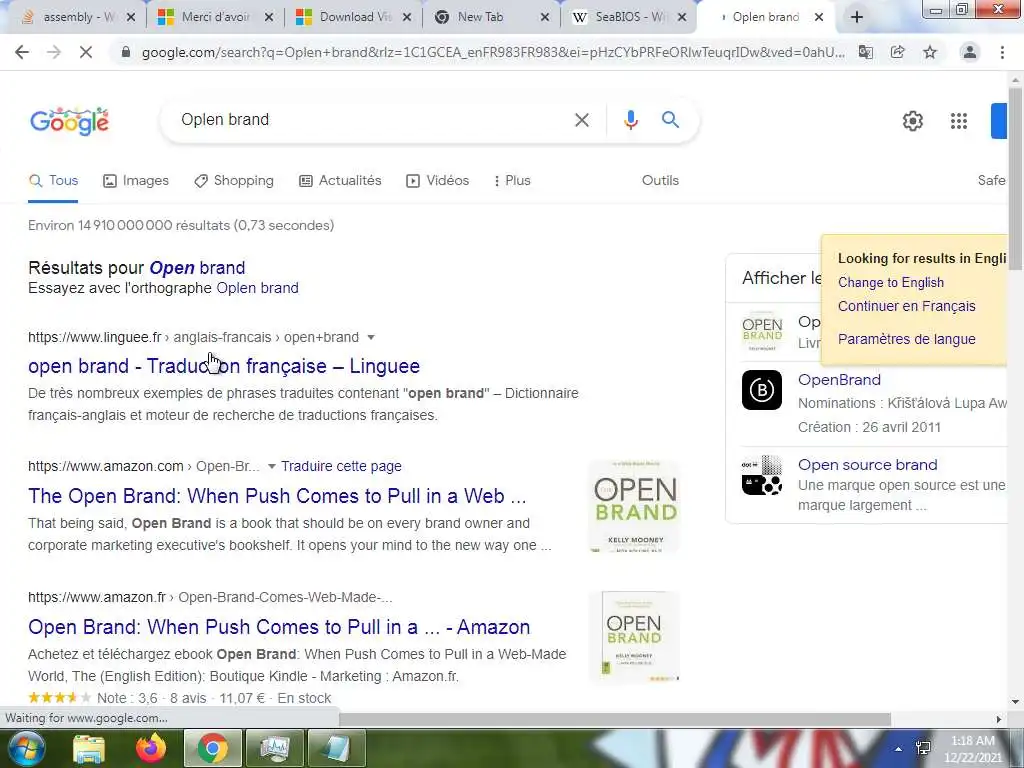Bookmark this page with the star icon
Screen dimensions: 1024x768
tap(930, 52)
